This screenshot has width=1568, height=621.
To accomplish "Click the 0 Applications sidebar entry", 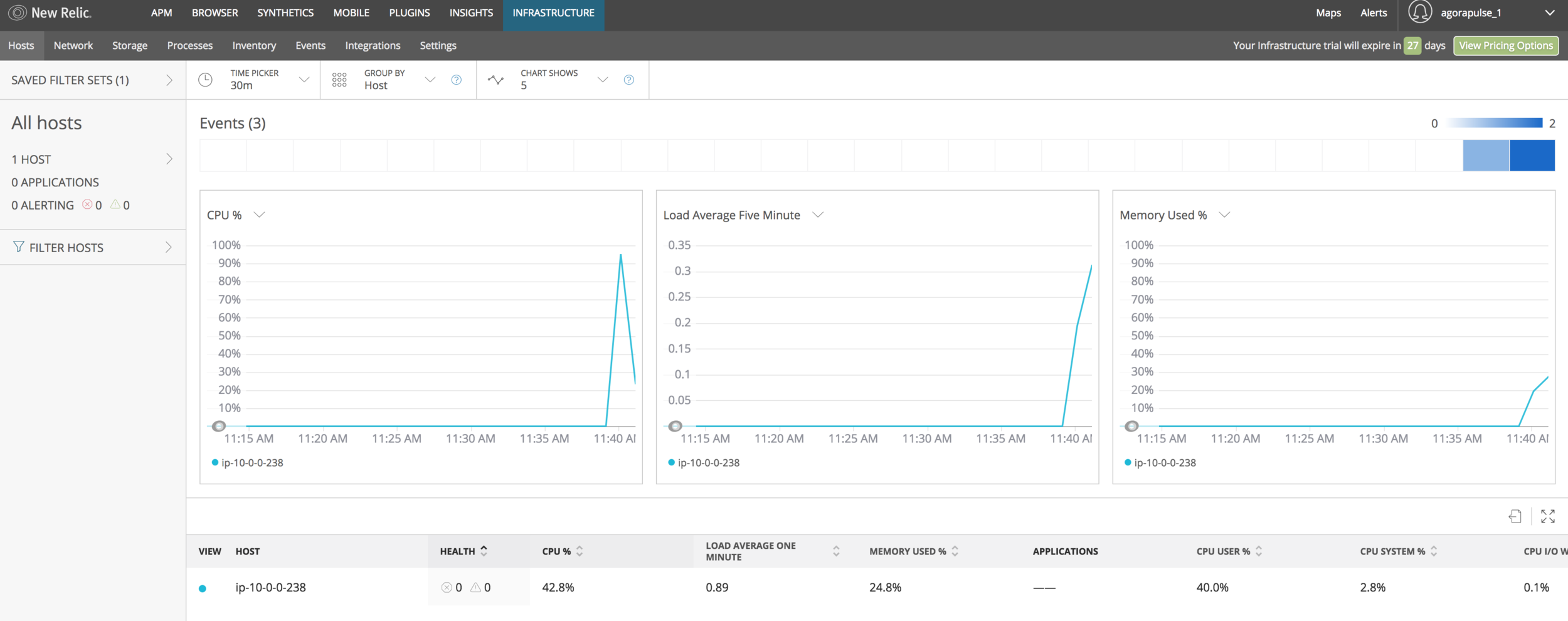I will point(55,182).
